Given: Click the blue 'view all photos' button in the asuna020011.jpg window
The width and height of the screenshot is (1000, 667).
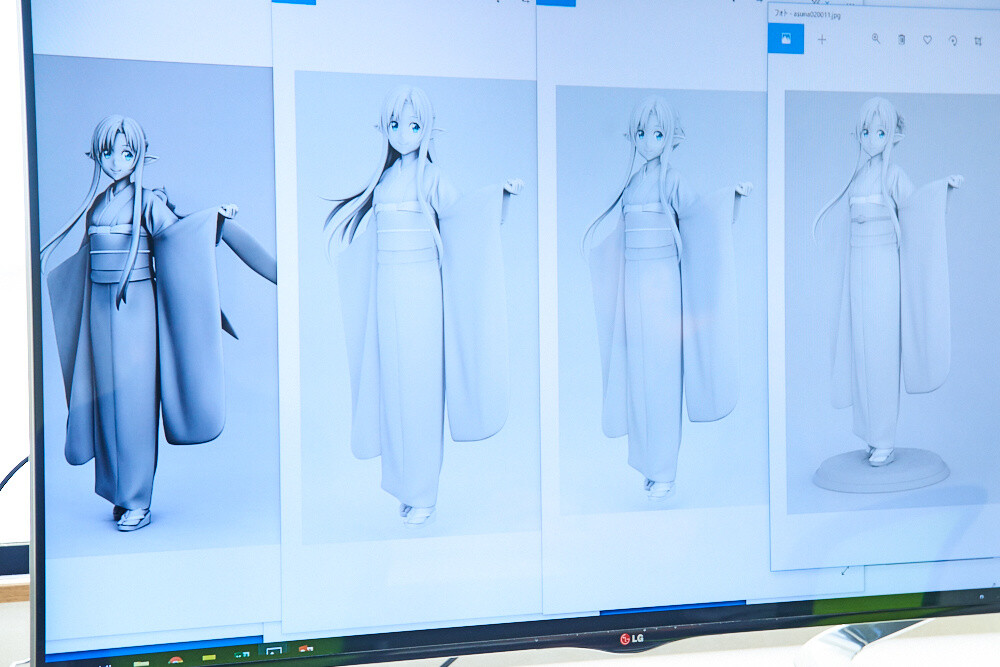Looking at the screenshot, I should tap(786, 39).
